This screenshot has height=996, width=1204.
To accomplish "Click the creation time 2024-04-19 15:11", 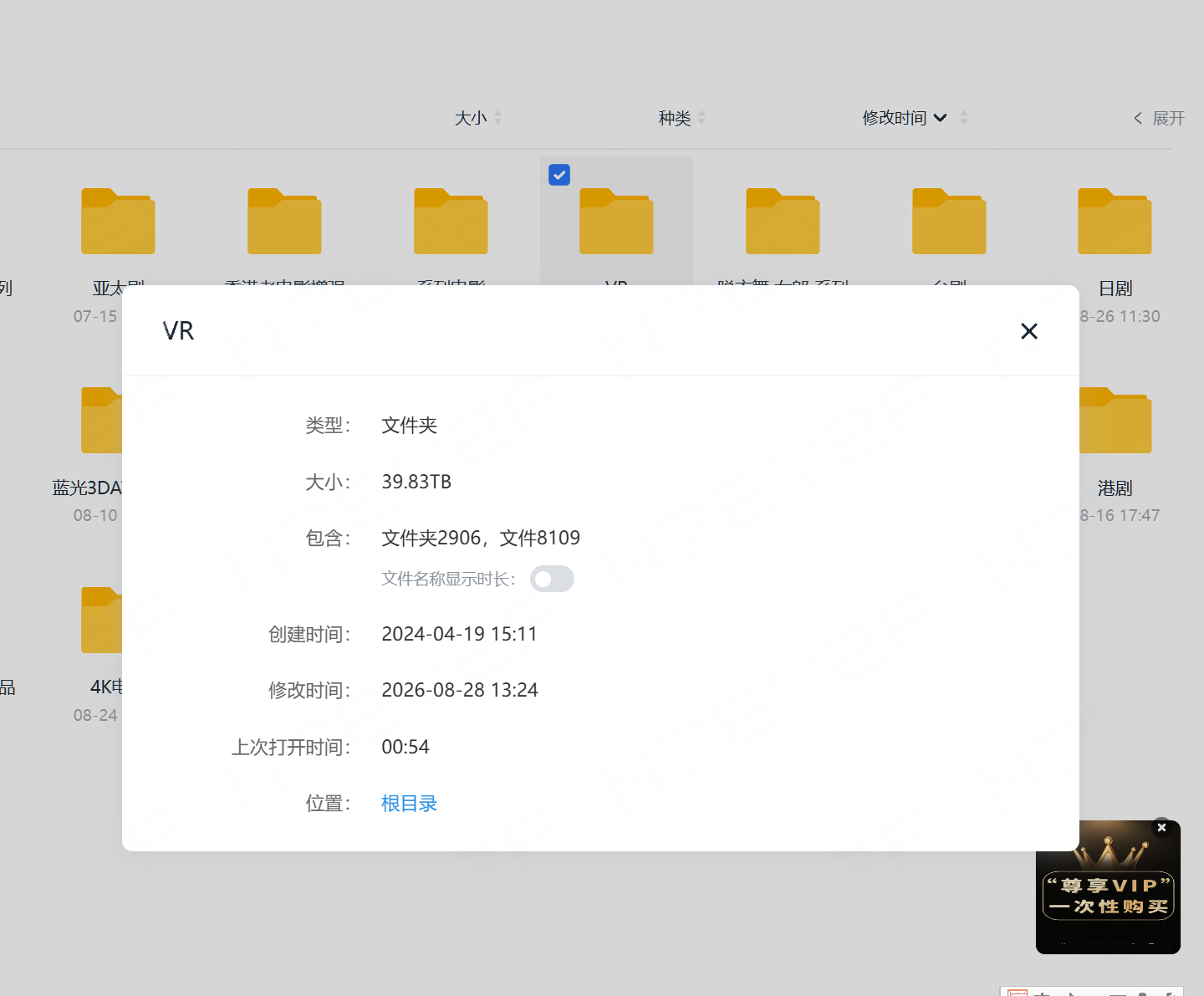I will point(459,634).
